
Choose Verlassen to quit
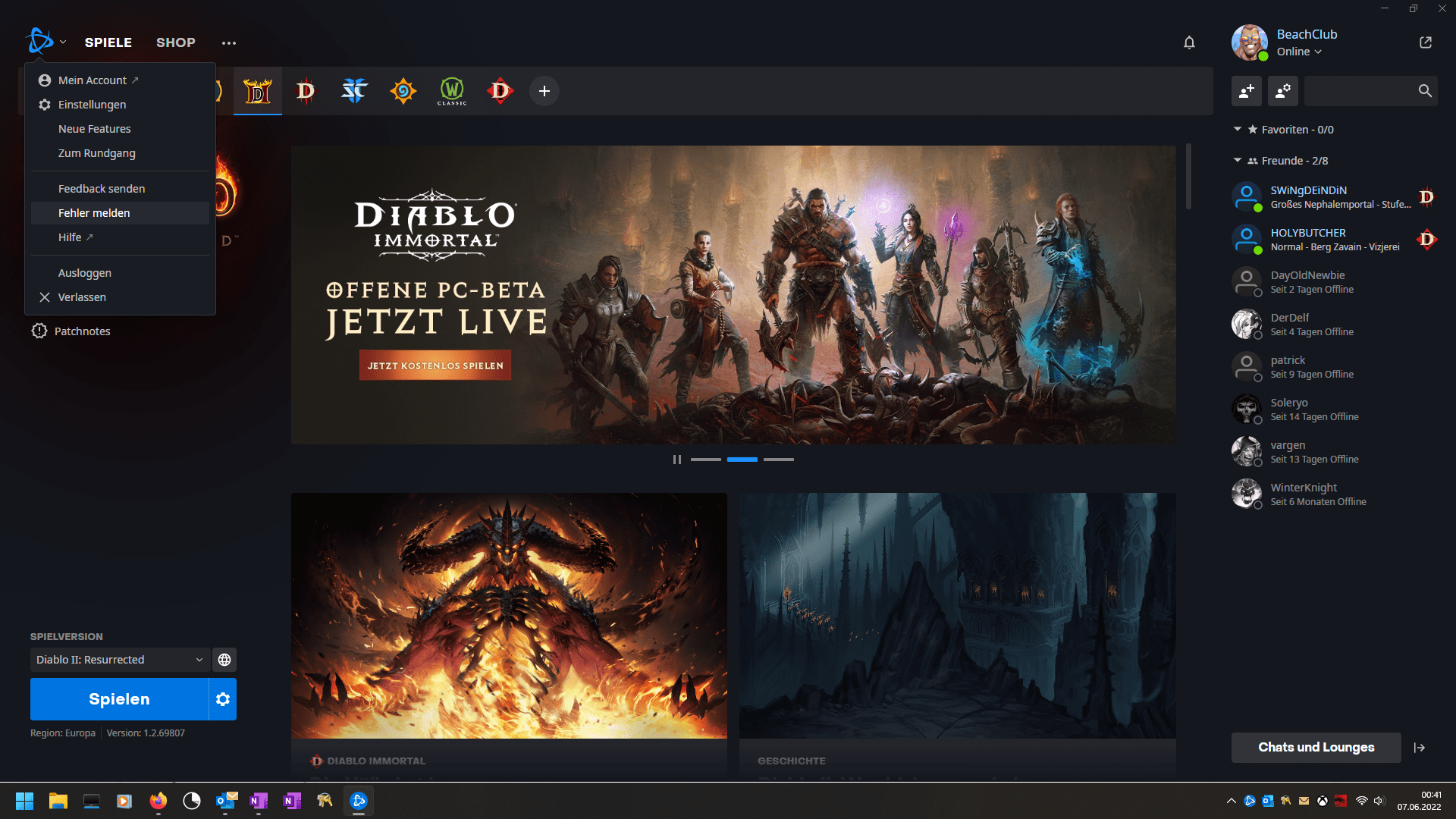(120, 297)
